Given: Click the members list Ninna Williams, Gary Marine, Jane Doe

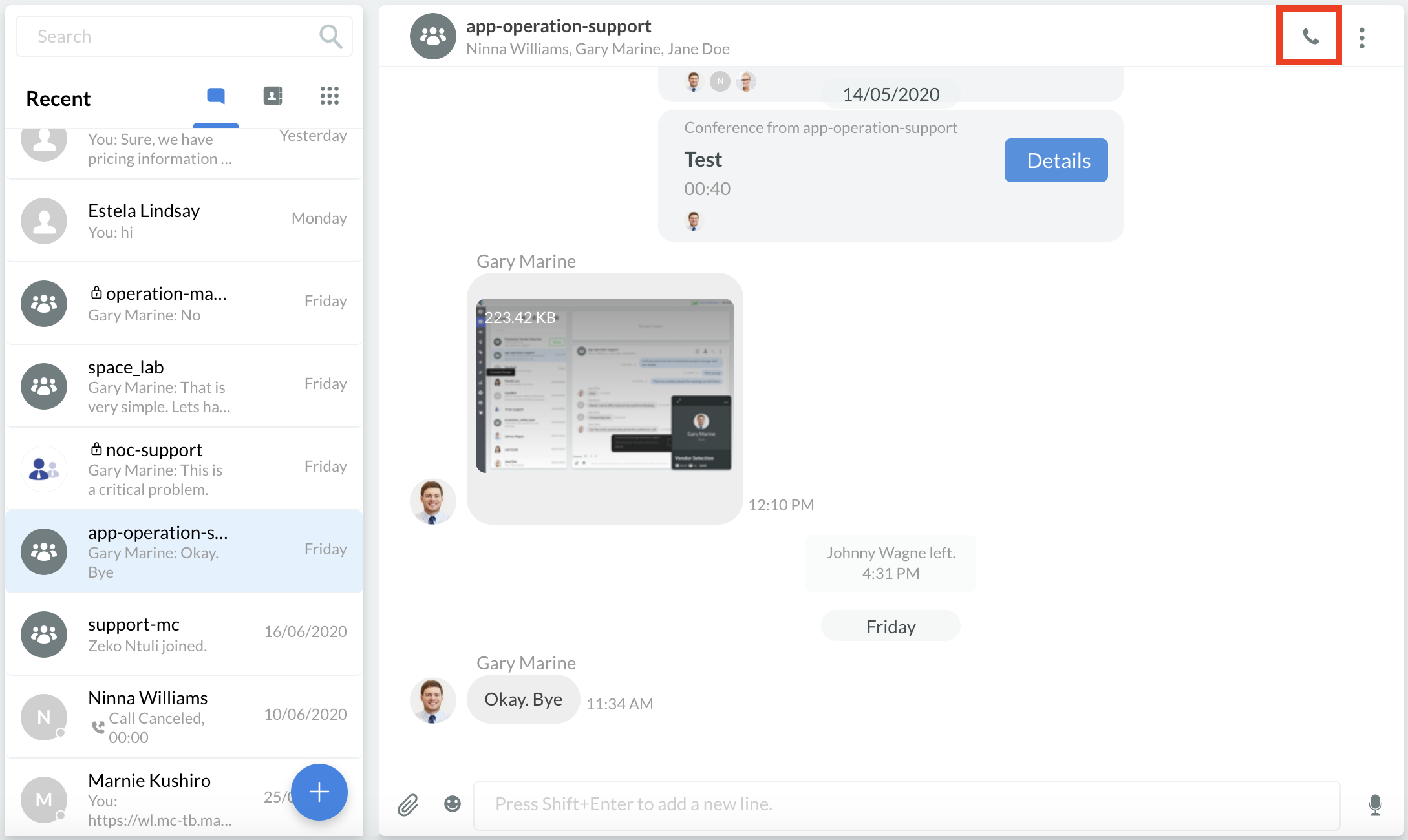Looking at the screenshot, I should (x=597, y=49).
